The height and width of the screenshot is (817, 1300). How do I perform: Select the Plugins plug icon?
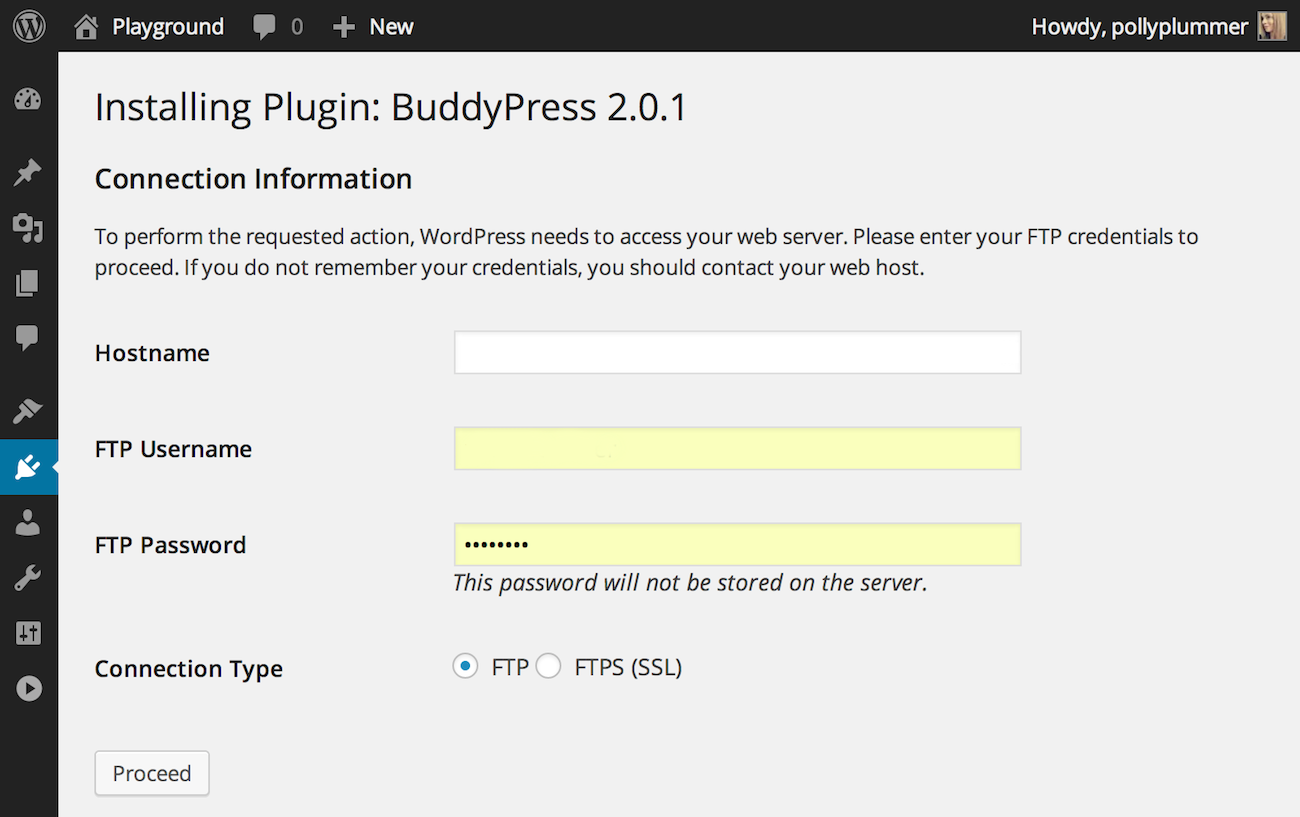point(28,466)
